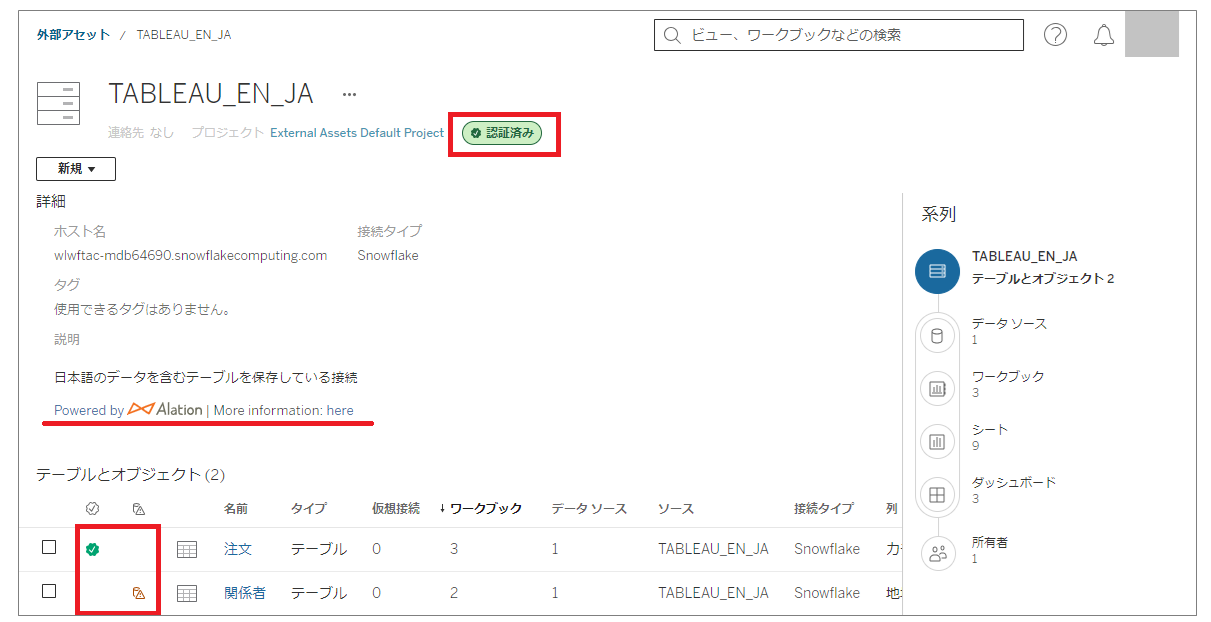Click the データ ソース cylinder lineage icon
The width and height of the screenshot is (1211, 622).
click(x=937, y=337)
